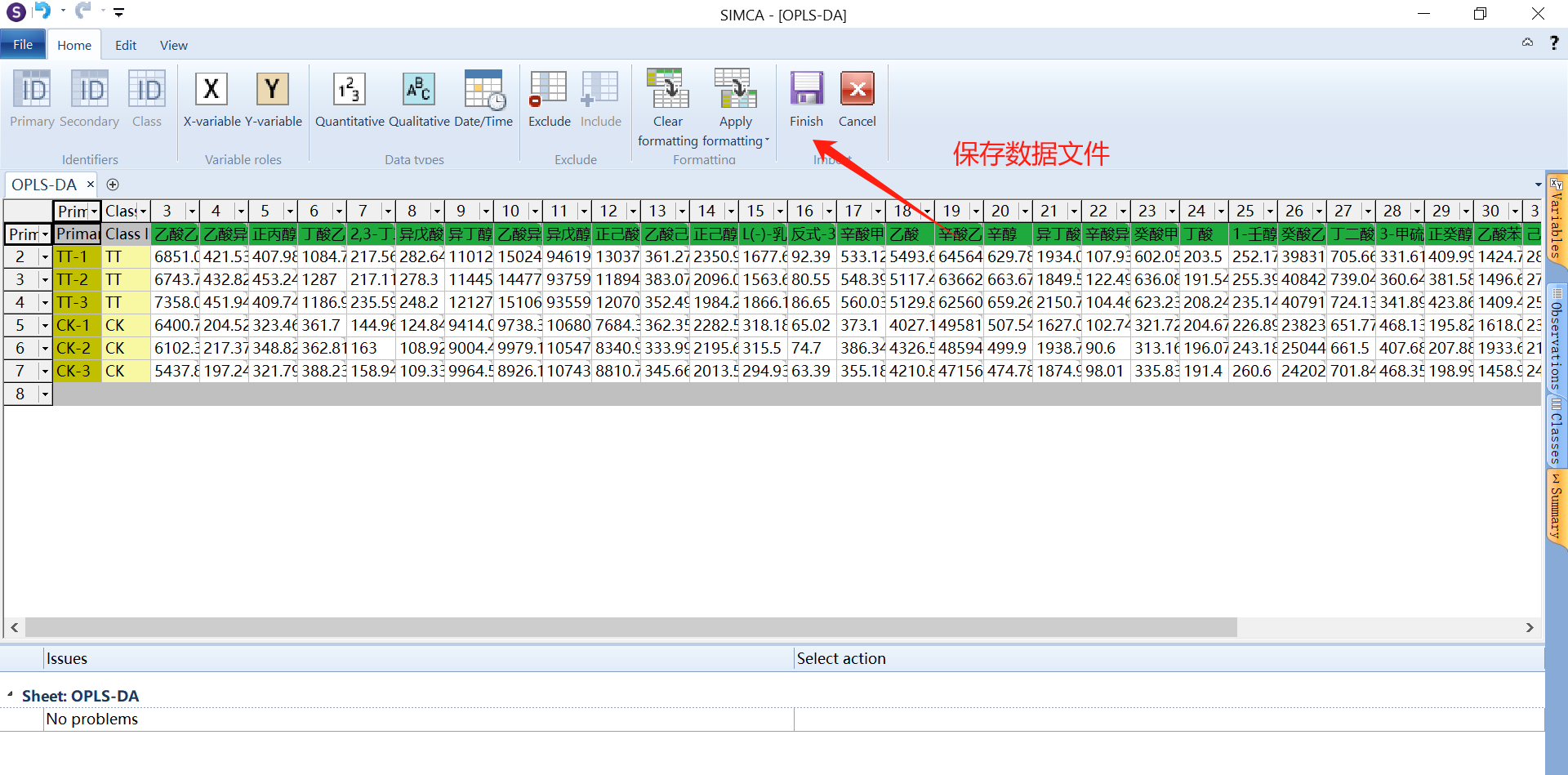Open row 2 type dropdown arrow
Image resolution: width=1568 pixels, height=775 pixels.
coord(45,257)
